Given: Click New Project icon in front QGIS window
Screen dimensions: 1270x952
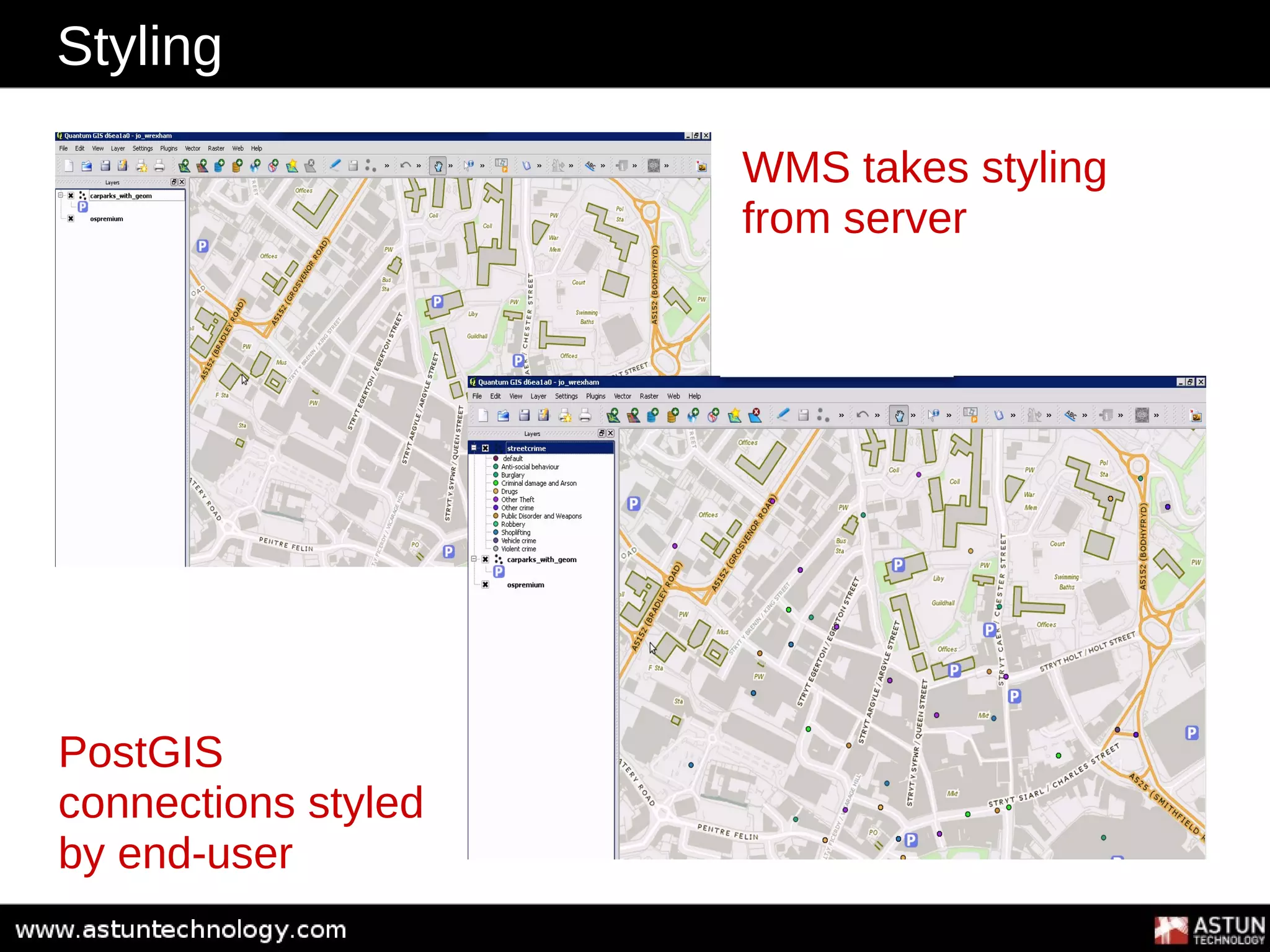Looking at the screenshot, I should click(482, 415).
